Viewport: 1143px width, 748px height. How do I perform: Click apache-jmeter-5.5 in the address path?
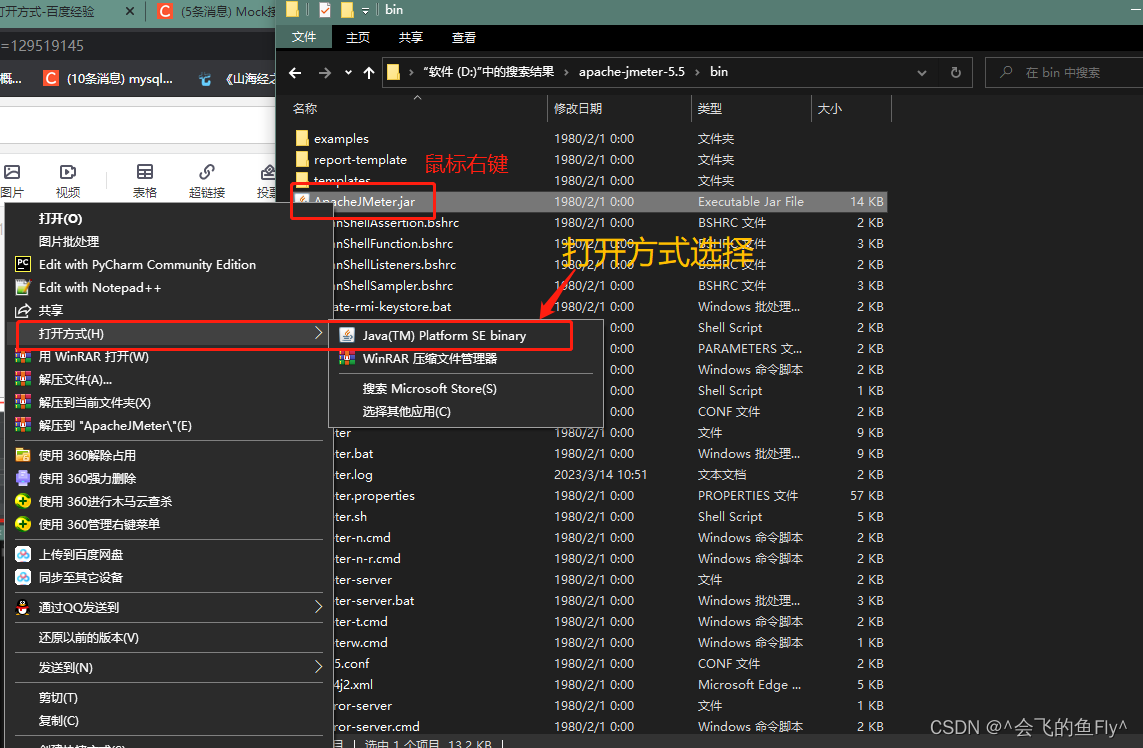pos(631,71)
